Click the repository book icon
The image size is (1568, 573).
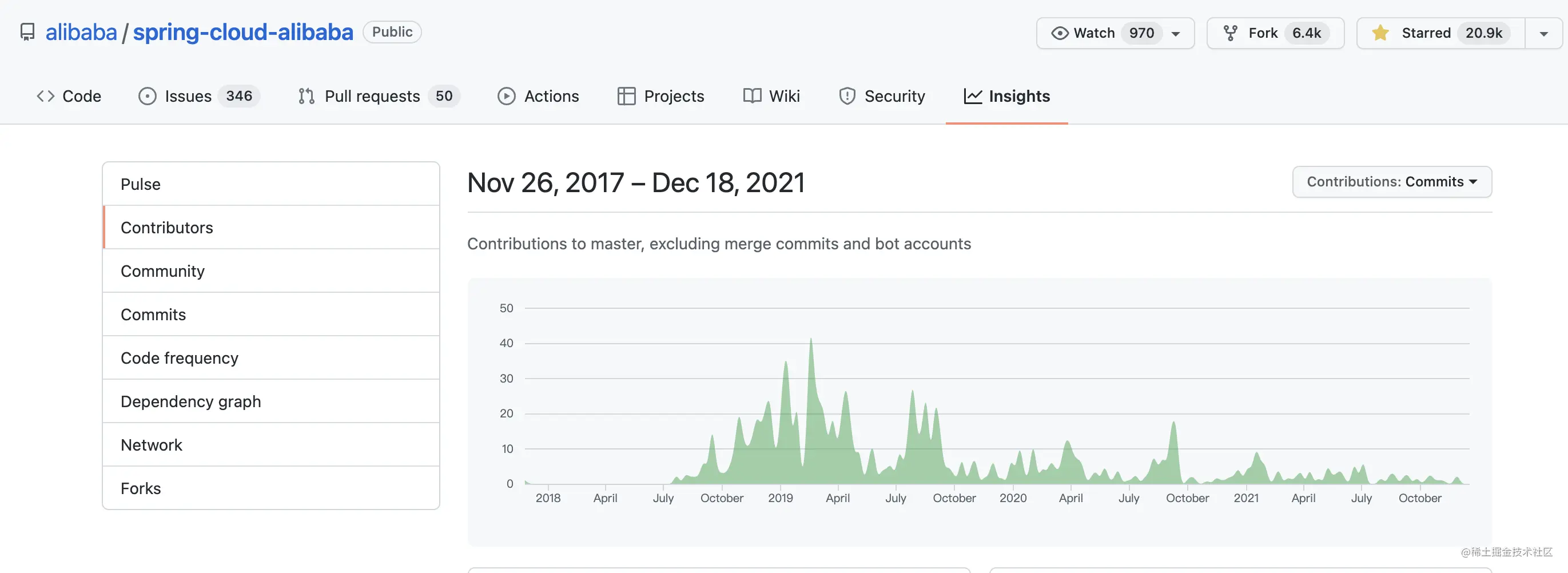(x=27, y=32)
